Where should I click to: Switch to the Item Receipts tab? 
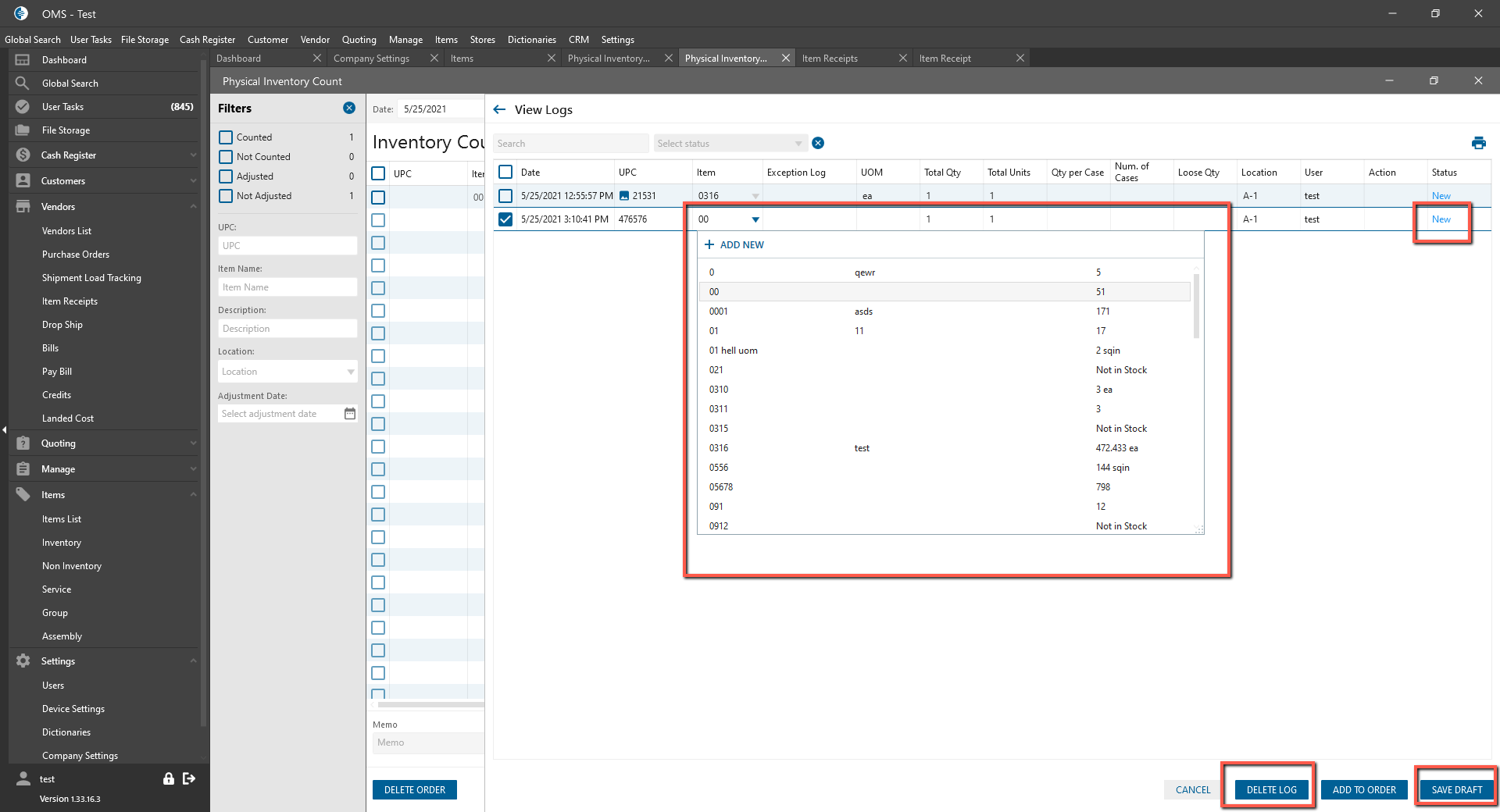(x=830, y=59)
